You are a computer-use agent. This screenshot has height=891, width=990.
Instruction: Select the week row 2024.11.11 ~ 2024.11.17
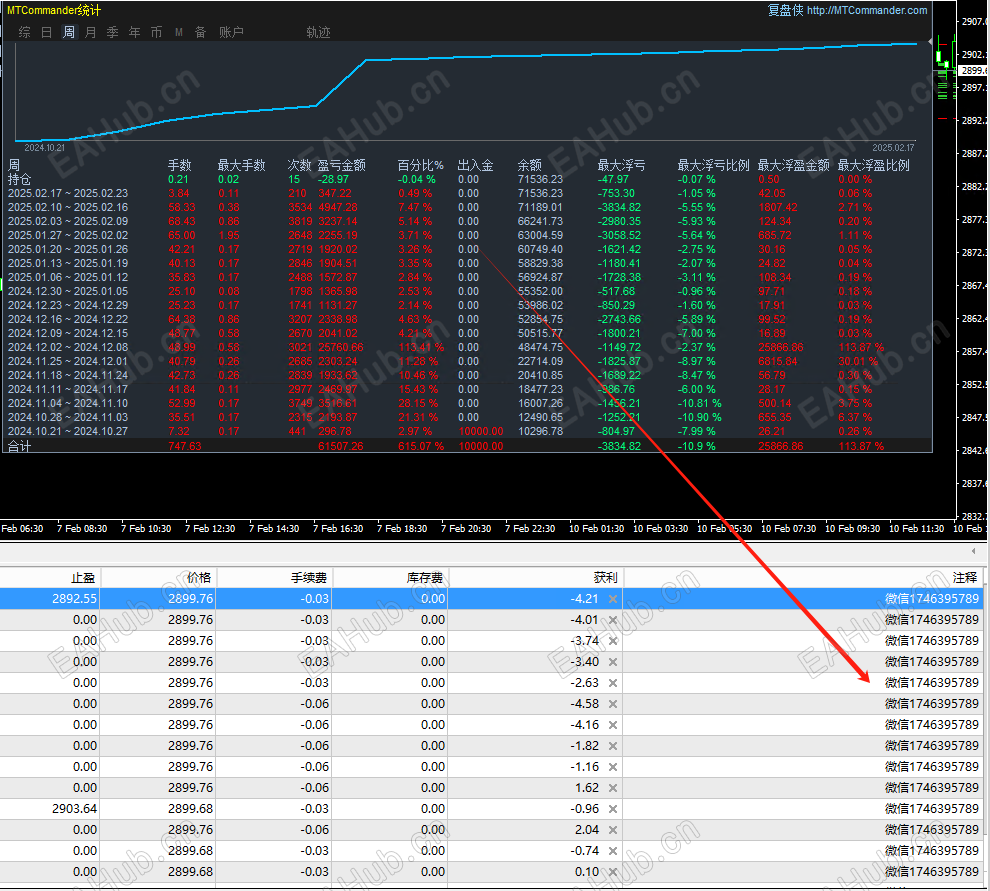467,389
